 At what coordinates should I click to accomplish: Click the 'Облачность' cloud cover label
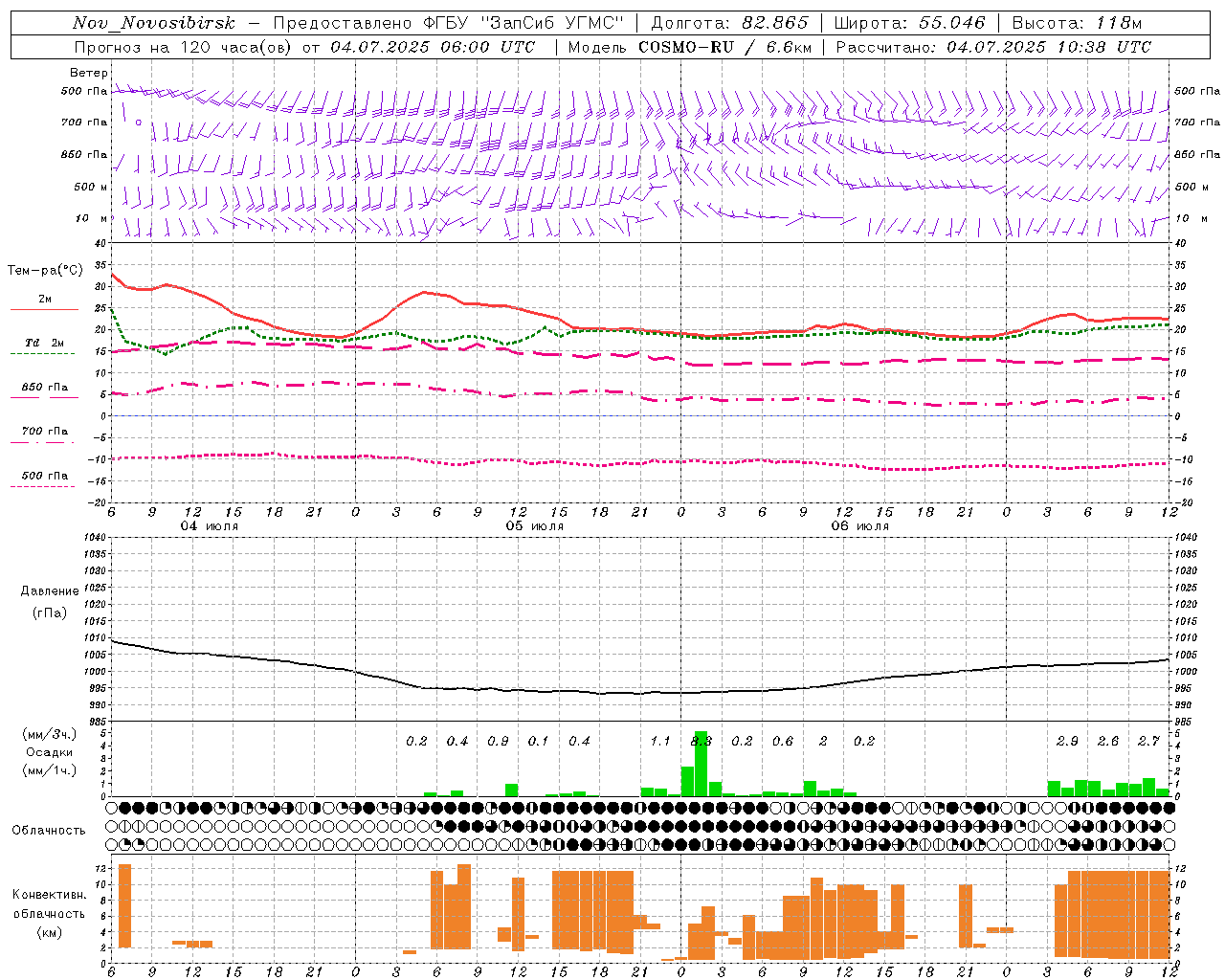tap(49, 830)
